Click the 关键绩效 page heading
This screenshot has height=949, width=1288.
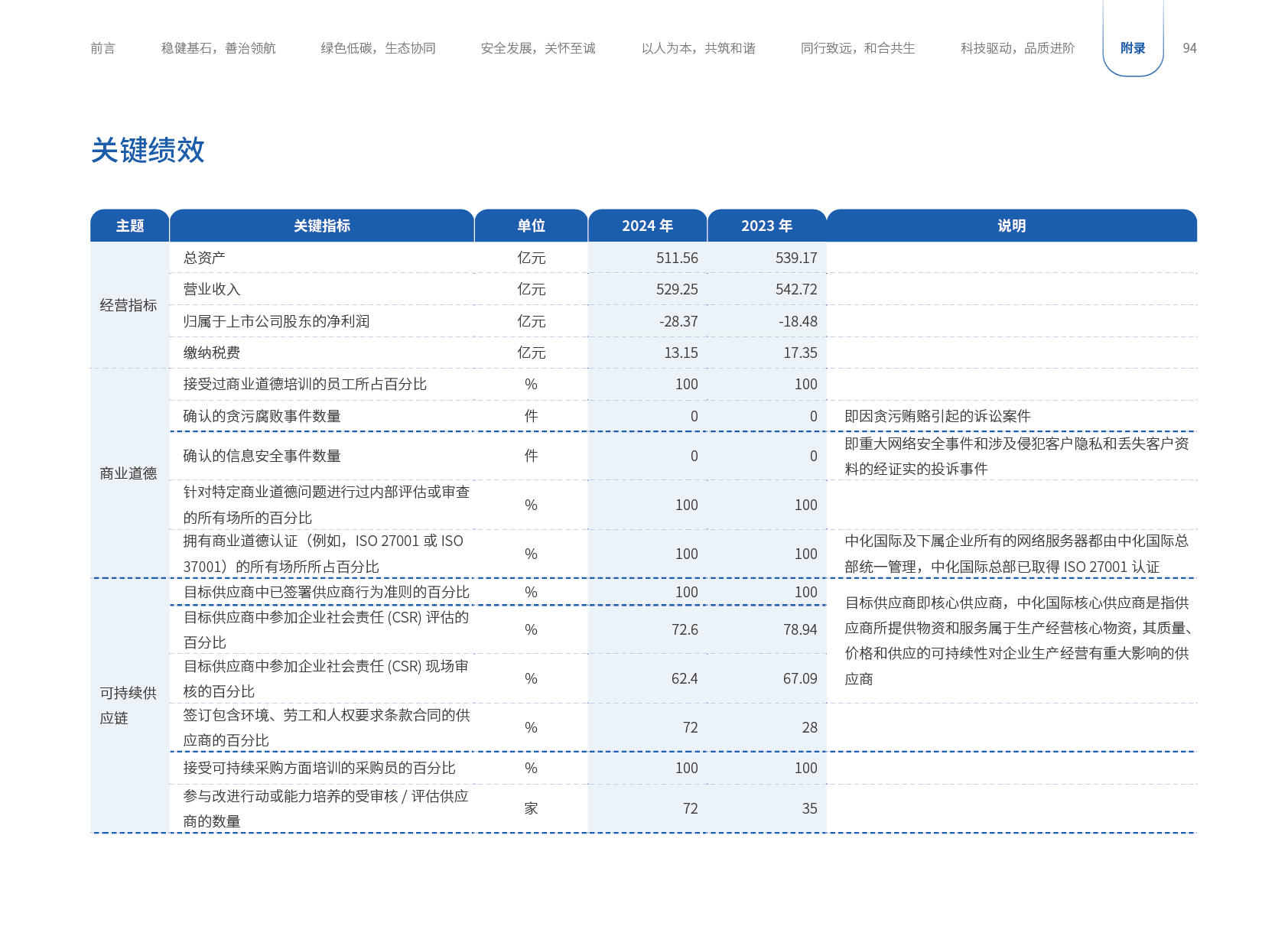[148, 150]
